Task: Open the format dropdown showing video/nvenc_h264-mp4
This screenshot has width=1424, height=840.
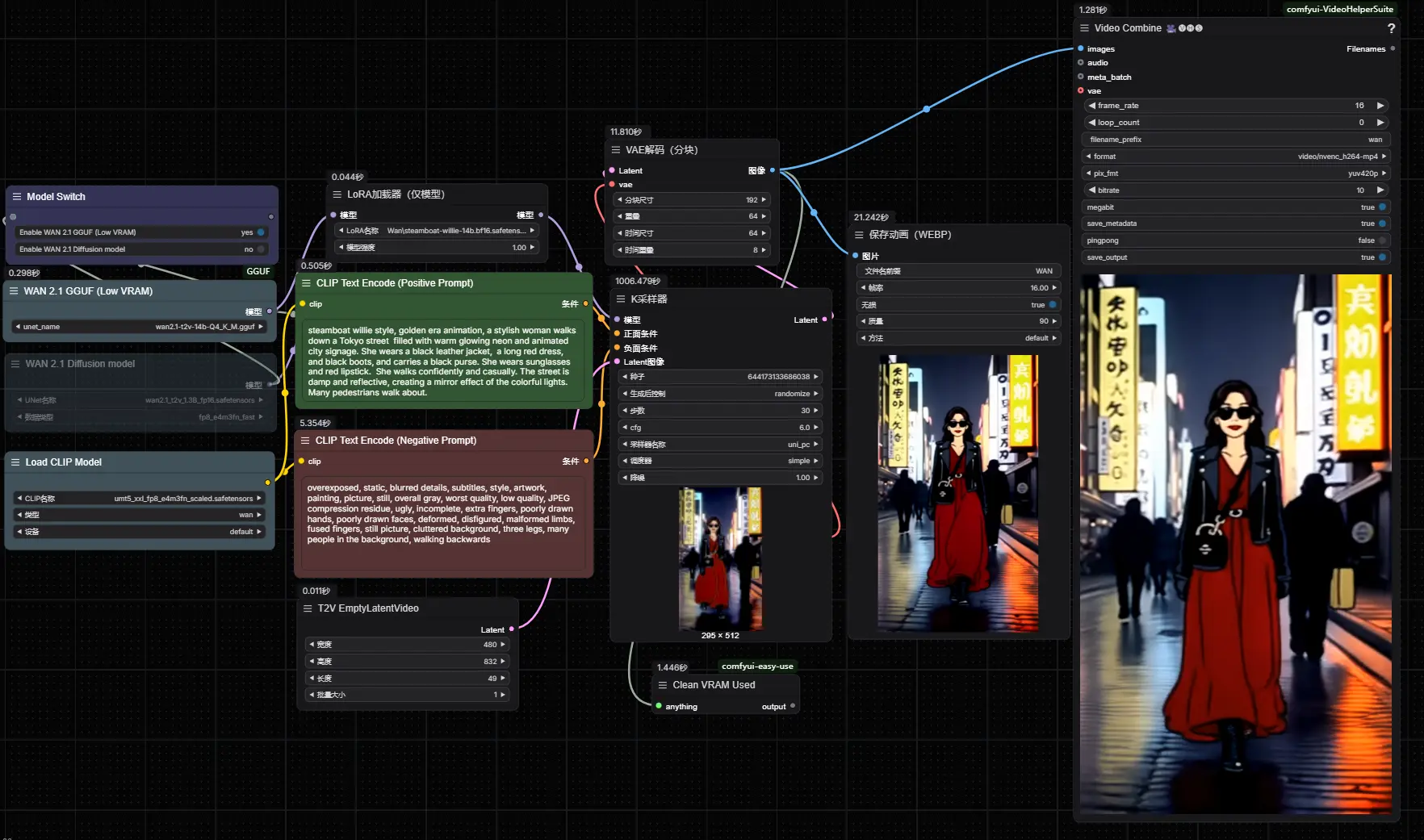Action: [1236, 157]
